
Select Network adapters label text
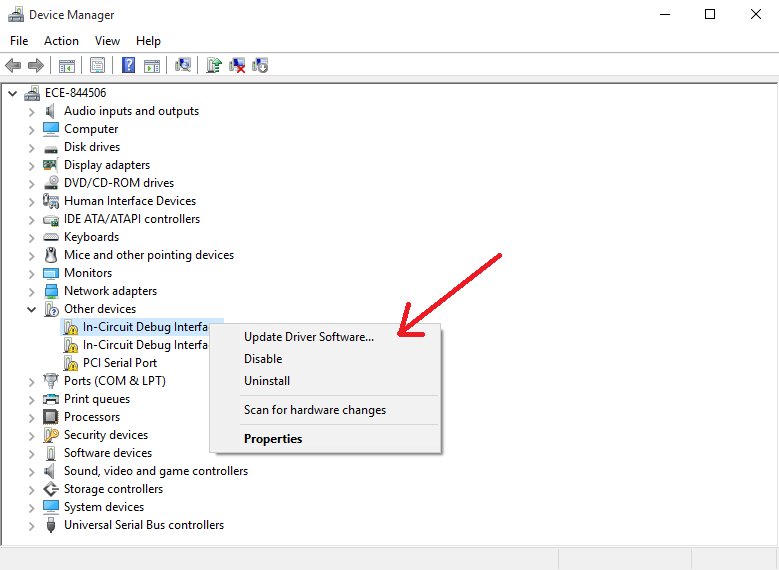click(110, 291)
